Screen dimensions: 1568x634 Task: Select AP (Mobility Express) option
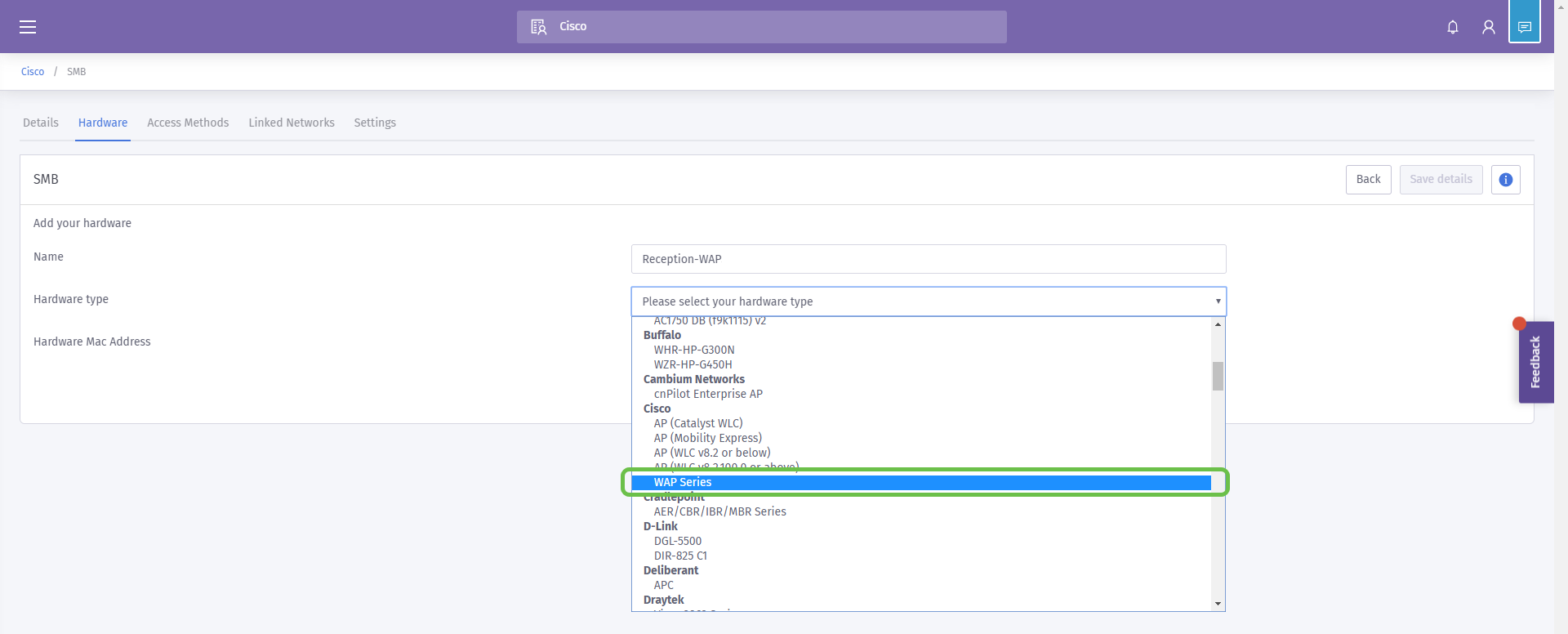pyautogui.click(x=707, y=438)
